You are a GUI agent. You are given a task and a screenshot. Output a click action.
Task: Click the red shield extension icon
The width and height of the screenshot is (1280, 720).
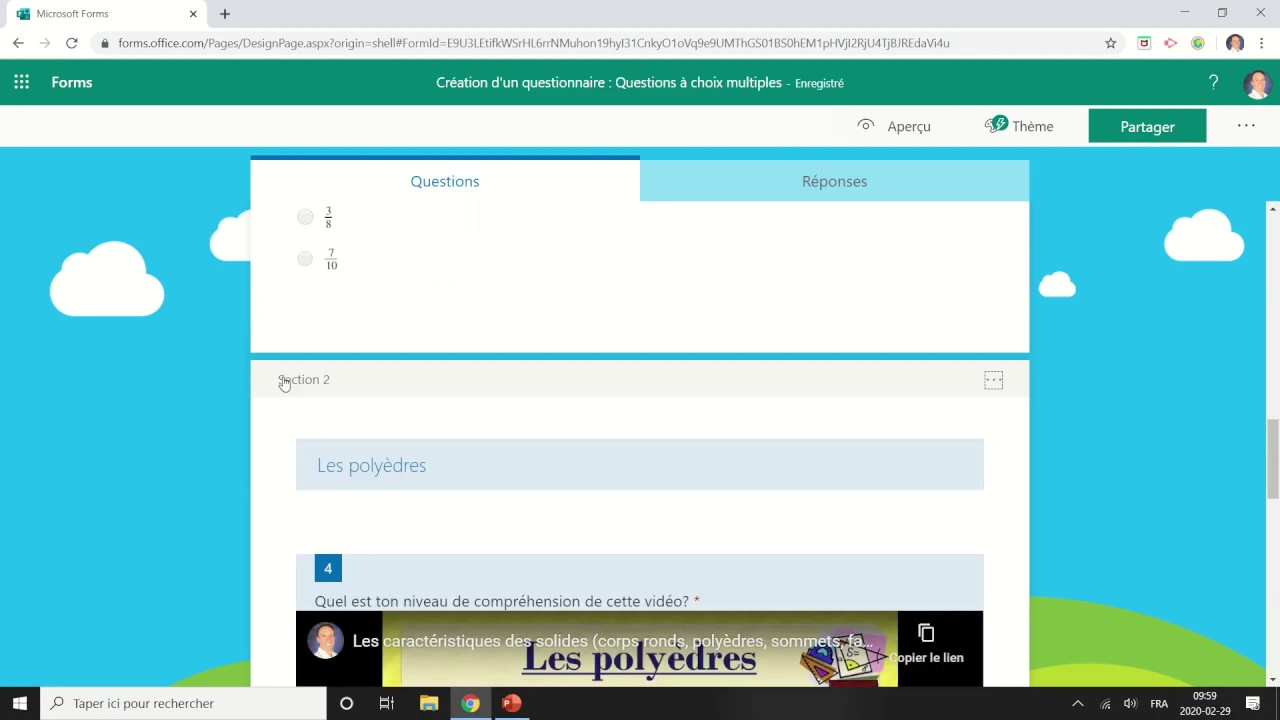coord(1144,43)
